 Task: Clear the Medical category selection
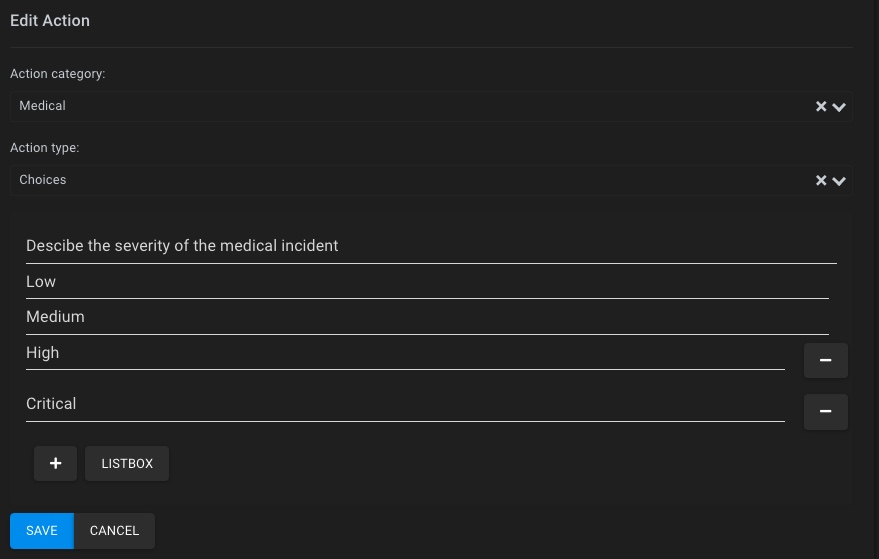(821, 107)
